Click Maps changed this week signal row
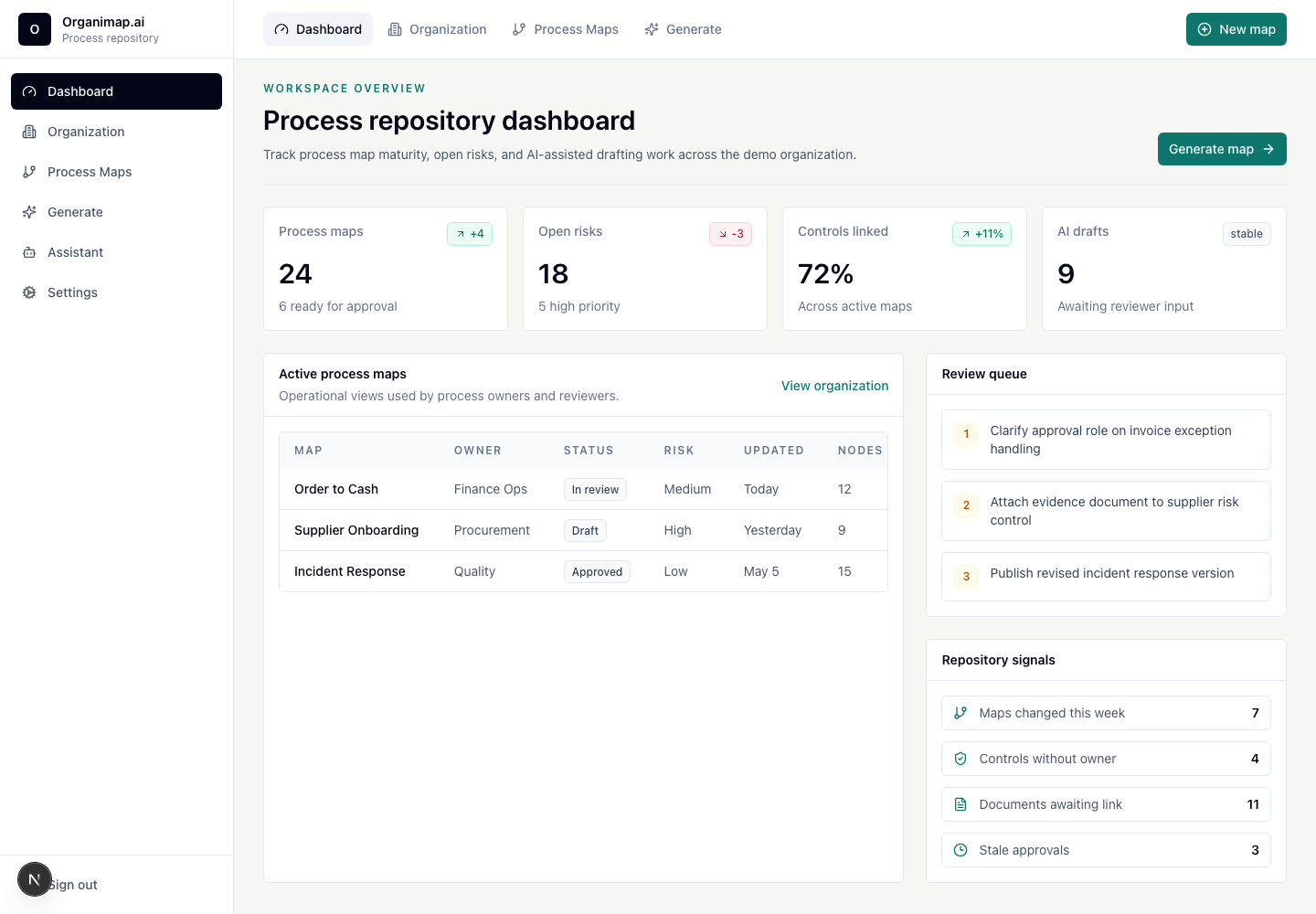 coord(1106,713)
